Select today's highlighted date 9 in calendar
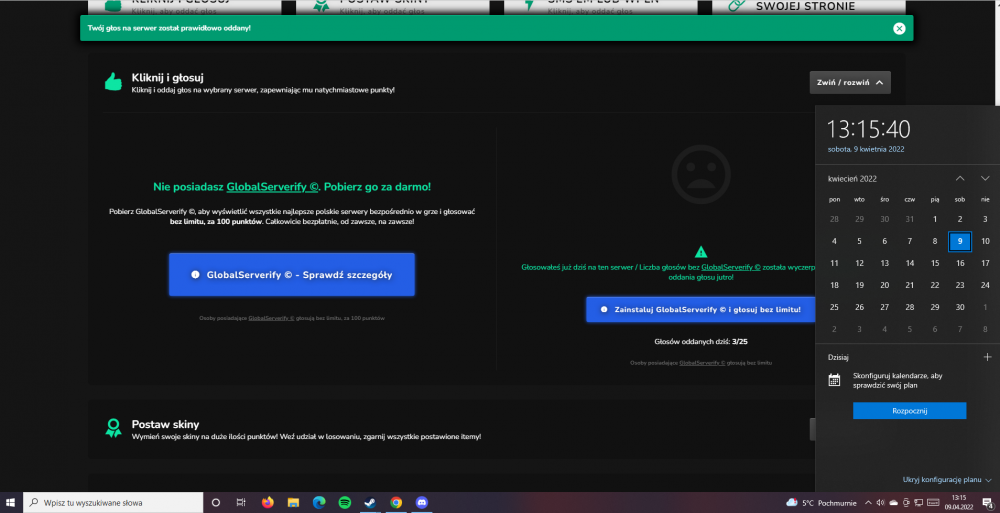The height and width of the screenshot is (513, 1000). [960, 241]
